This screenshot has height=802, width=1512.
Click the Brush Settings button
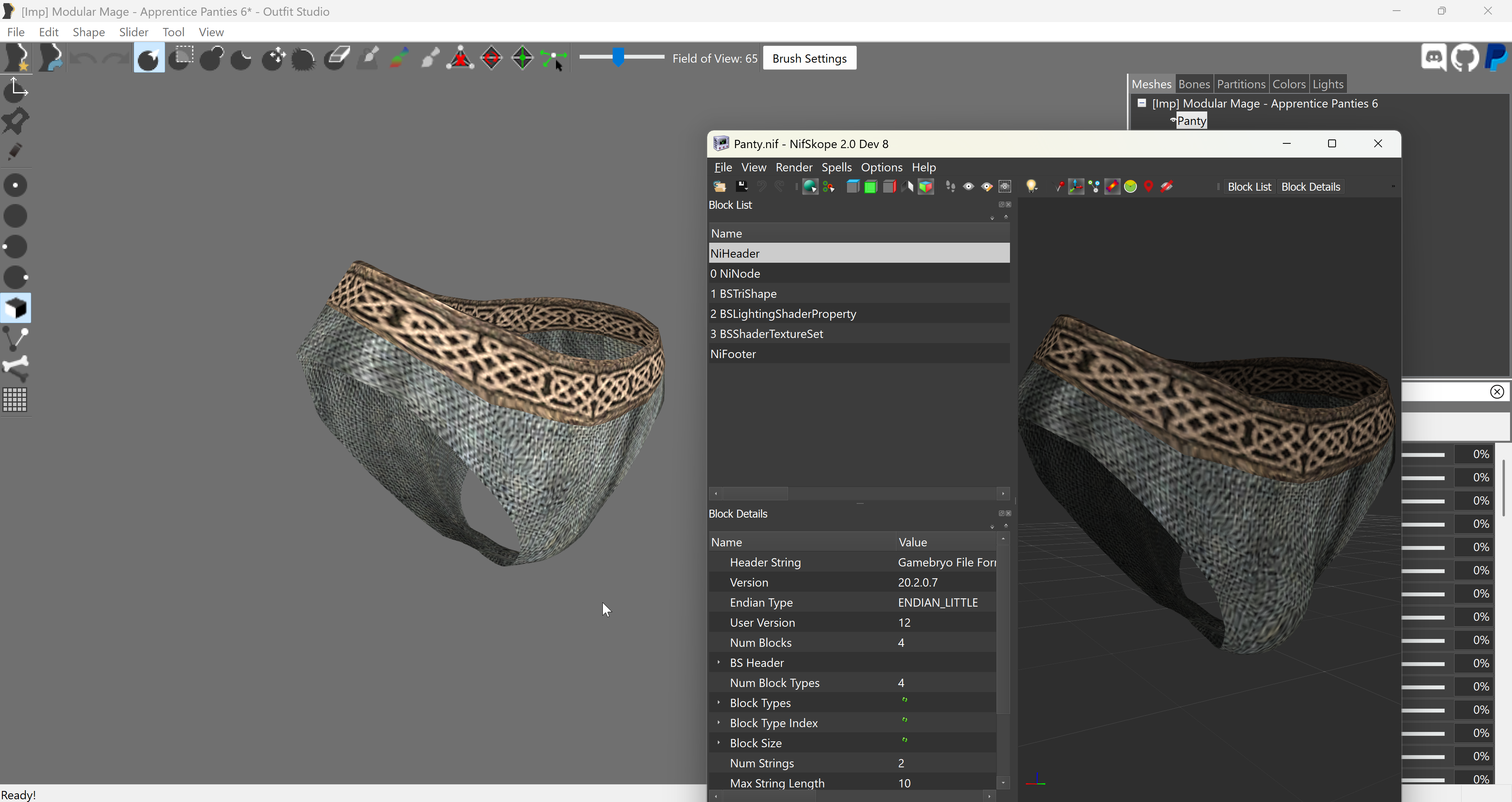[x=810, y=58]
